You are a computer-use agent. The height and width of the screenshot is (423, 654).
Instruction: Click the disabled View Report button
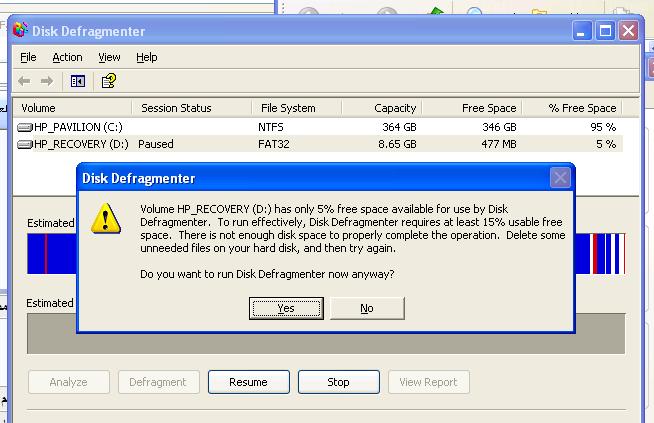tap(429, 382)
